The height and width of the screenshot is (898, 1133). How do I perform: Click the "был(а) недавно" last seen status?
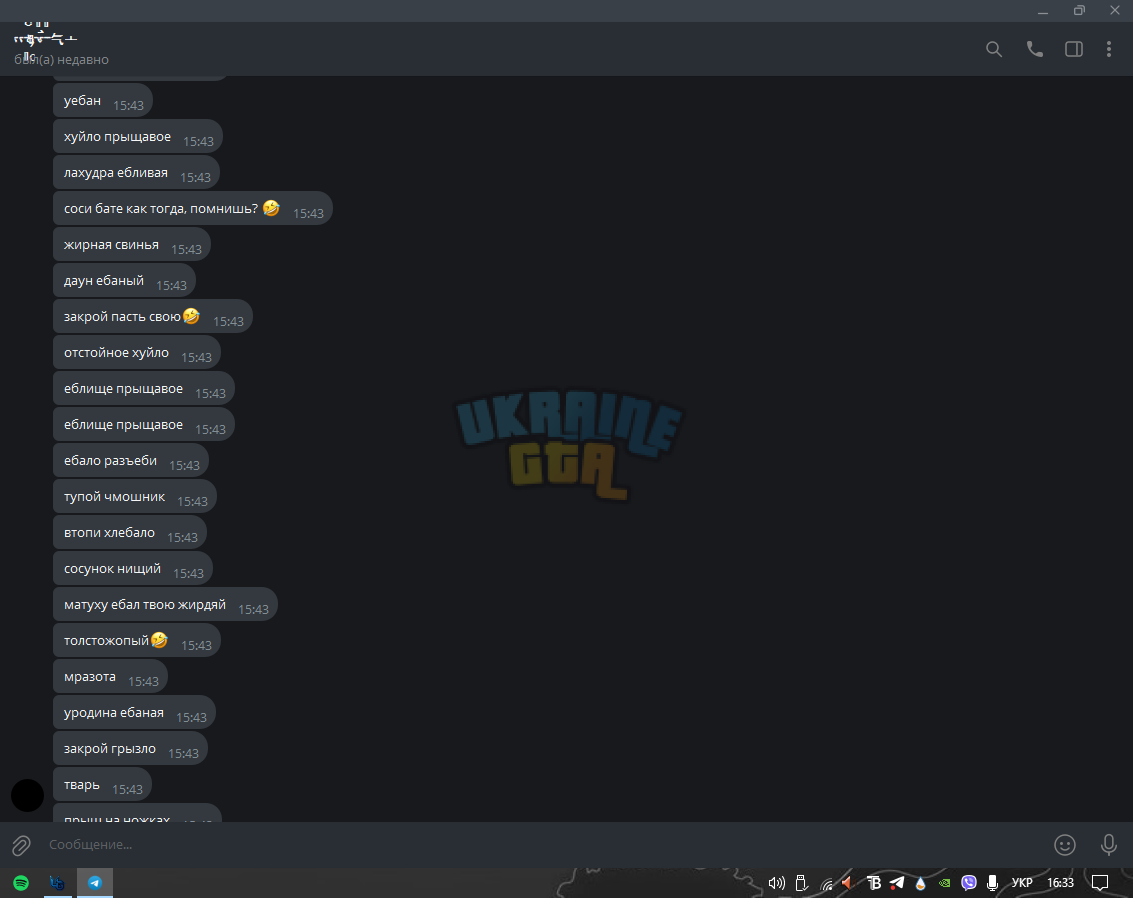61,59
